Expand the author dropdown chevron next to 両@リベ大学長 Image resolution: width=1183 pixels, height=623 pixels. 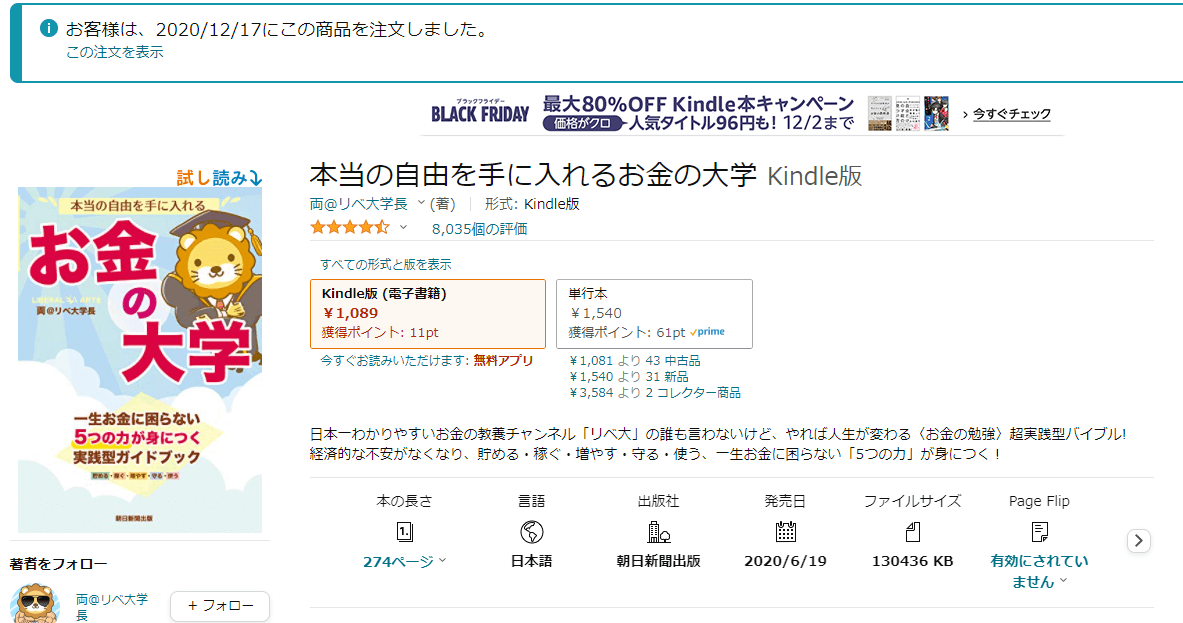[421, 203]
